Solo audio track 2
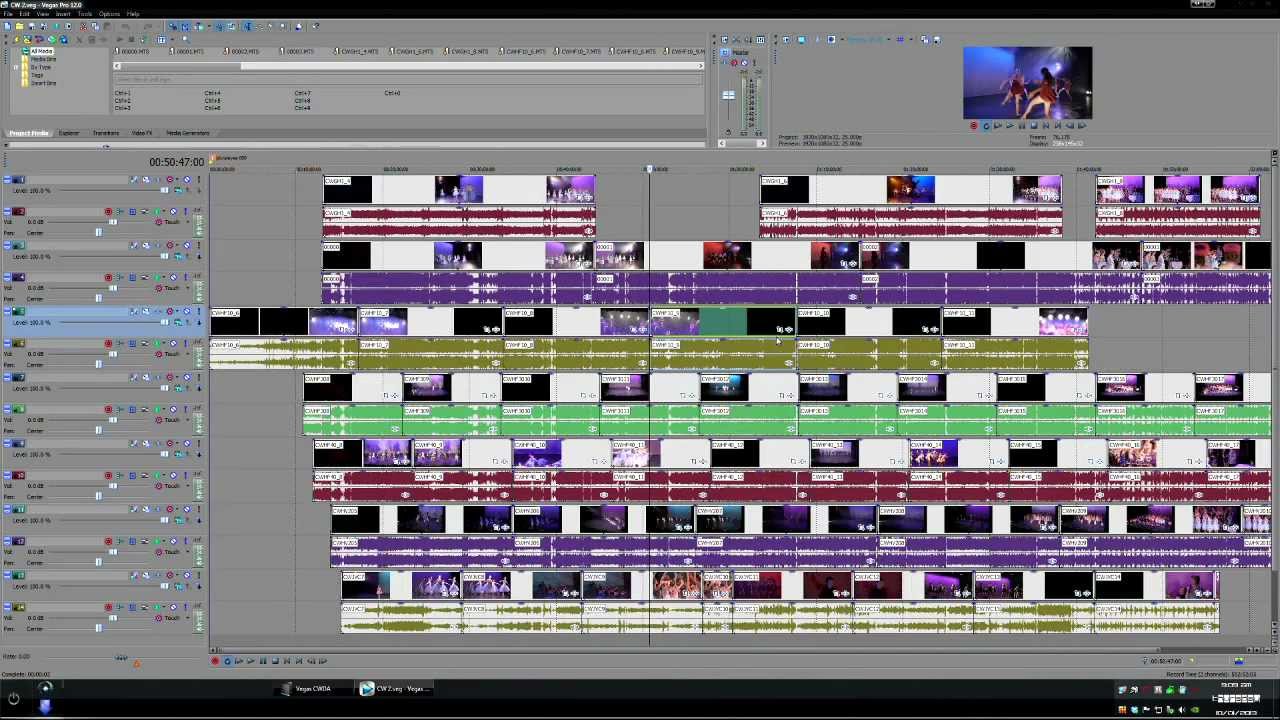This screenshot has height=720, width=1280. click(x=187, y=212)
